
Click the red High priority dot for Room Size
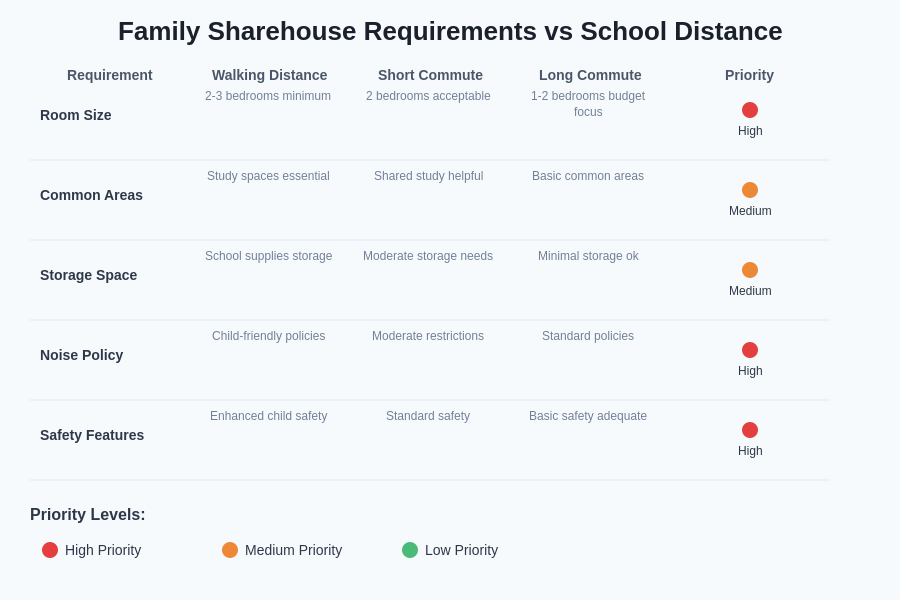click(750, 110)
